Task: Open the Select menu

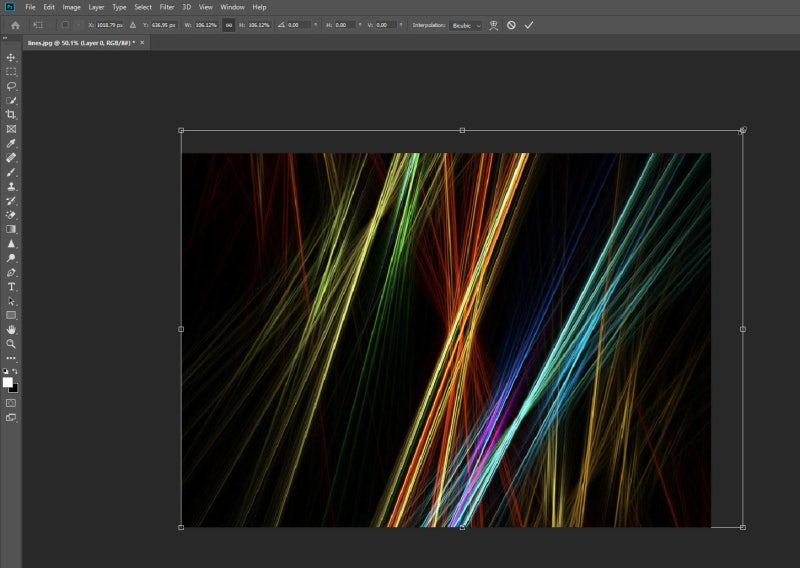Action: pyautogui.click(x=143, y=7)
